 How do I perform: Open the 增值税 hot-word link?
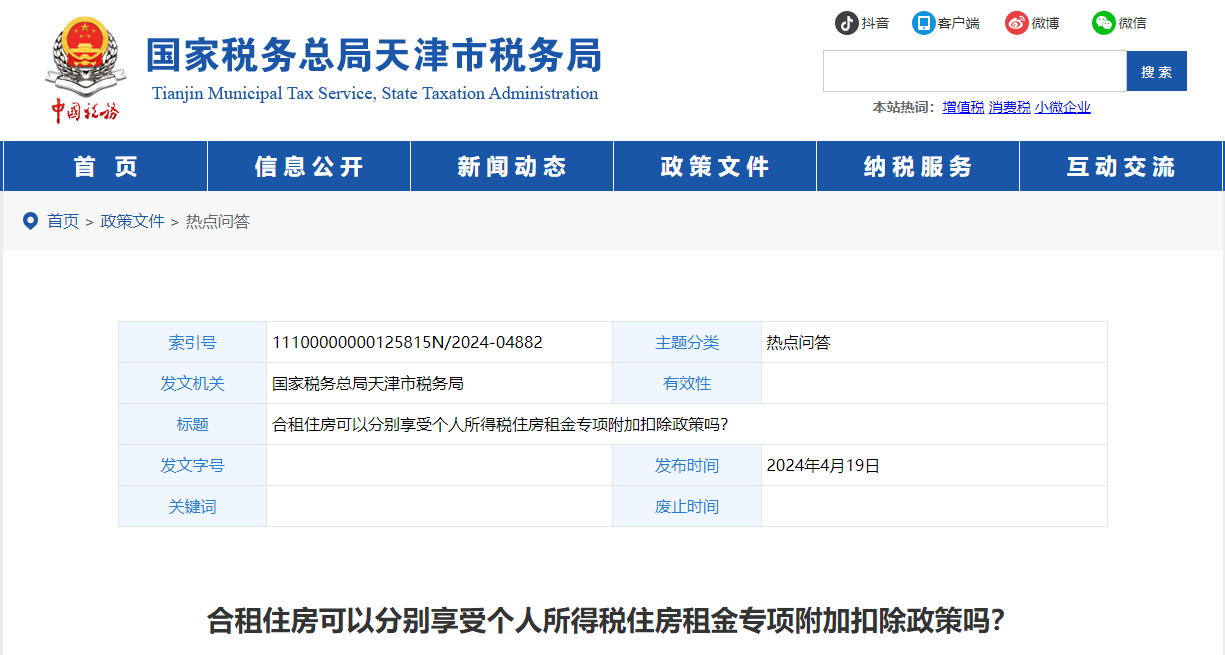963,107
